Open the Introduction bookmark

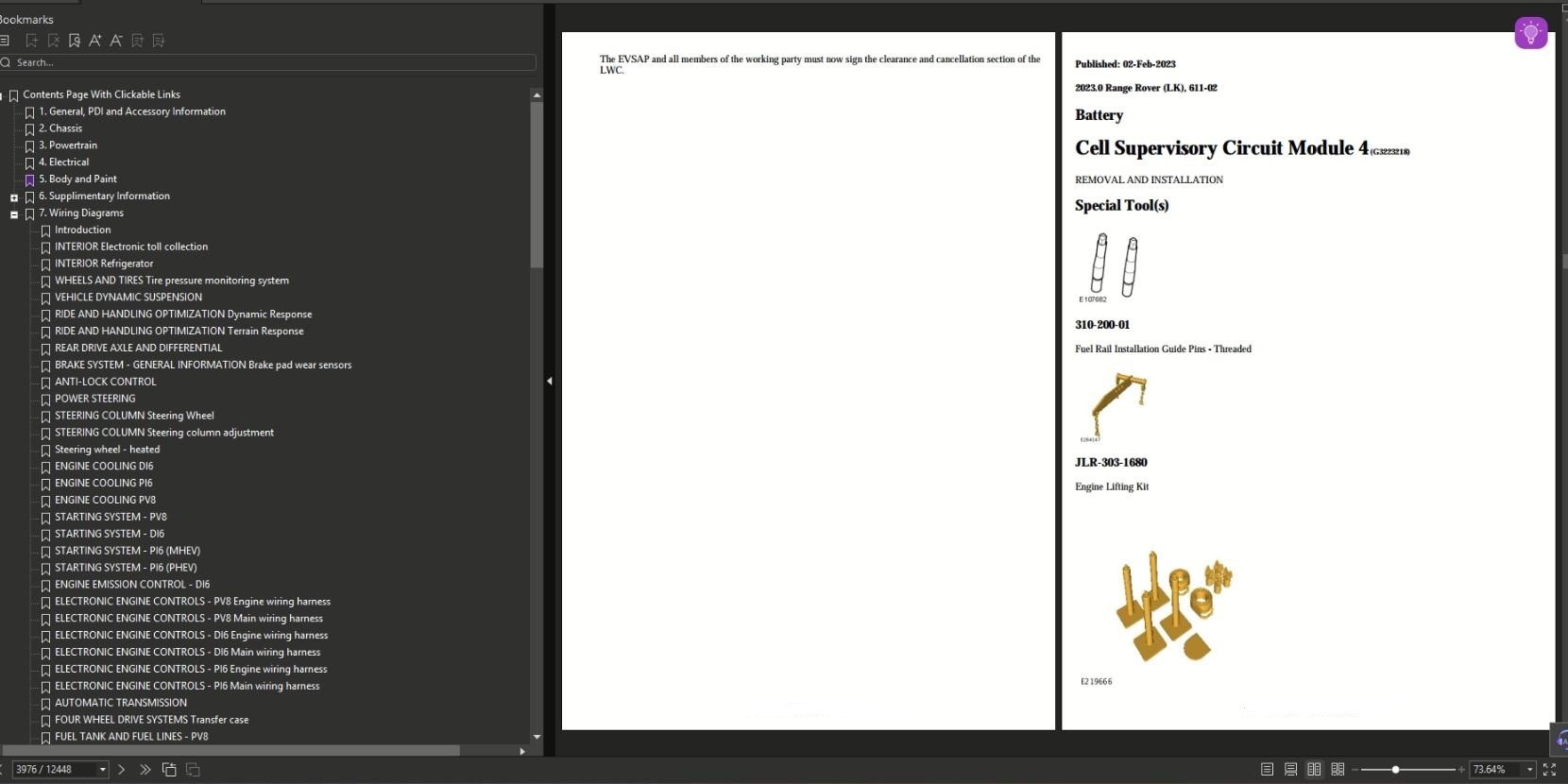coord(82,230)
